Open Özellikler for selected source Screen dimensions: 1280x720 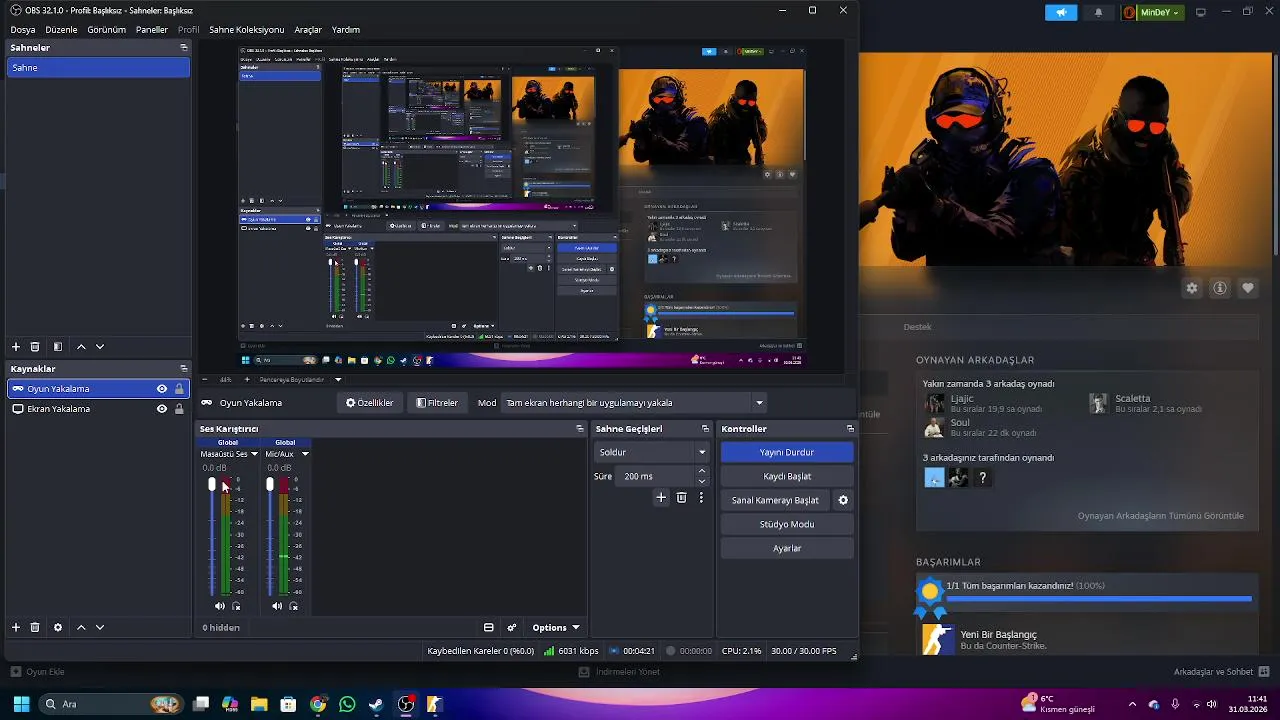(x=370, y=403)
